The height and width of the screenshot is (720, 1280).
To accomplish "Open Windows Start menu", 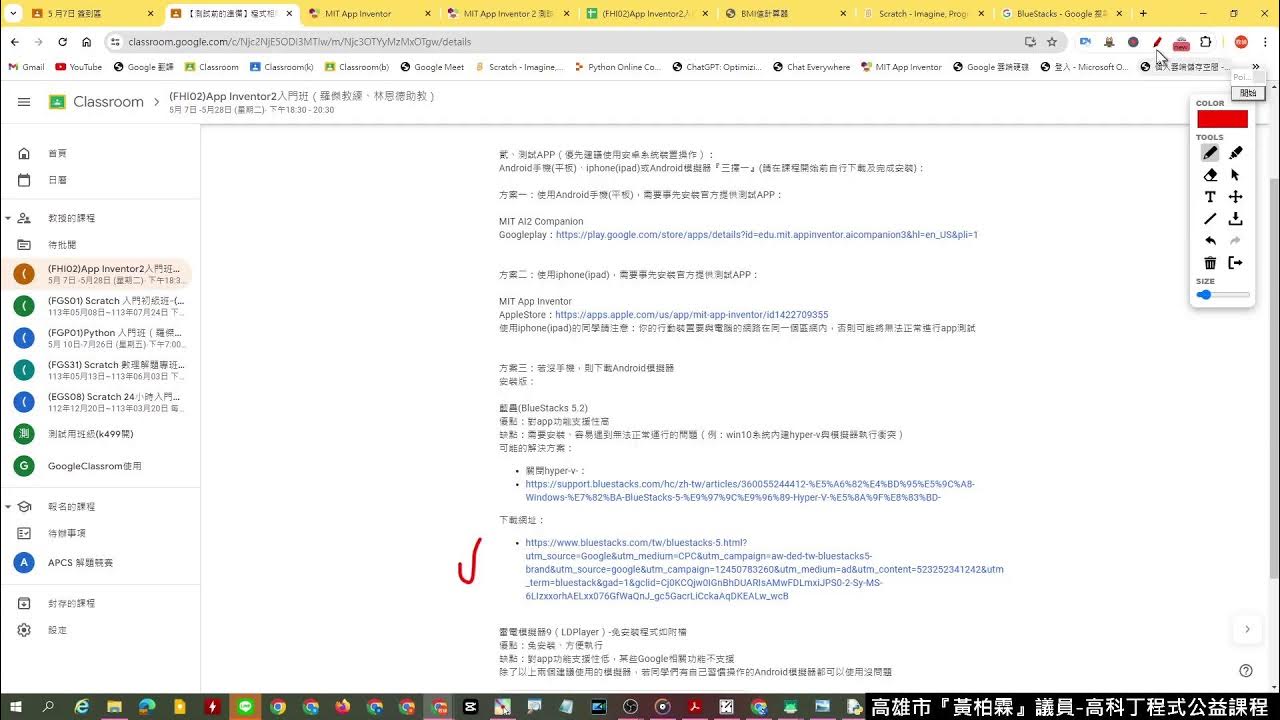I will point(17,707).
